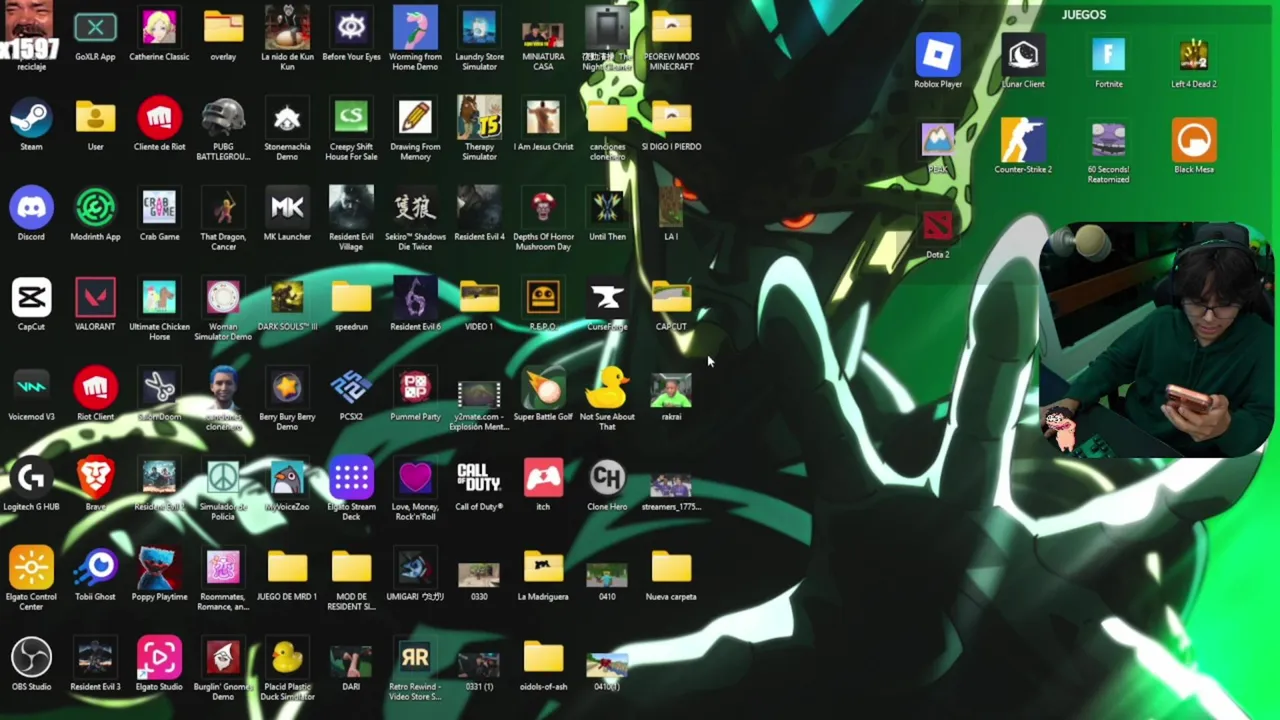
Task: Open Ultimate Chicken Horse icon
Action: (x=159, y=298)
